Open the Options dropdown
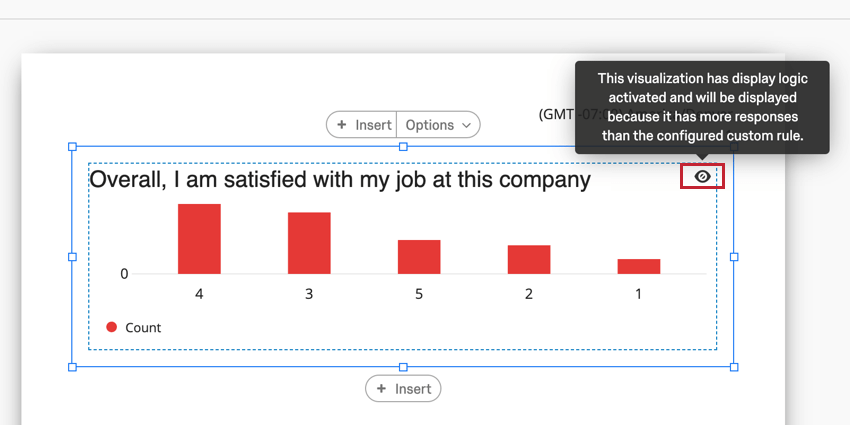850x425 pixels. click(438, 125)
